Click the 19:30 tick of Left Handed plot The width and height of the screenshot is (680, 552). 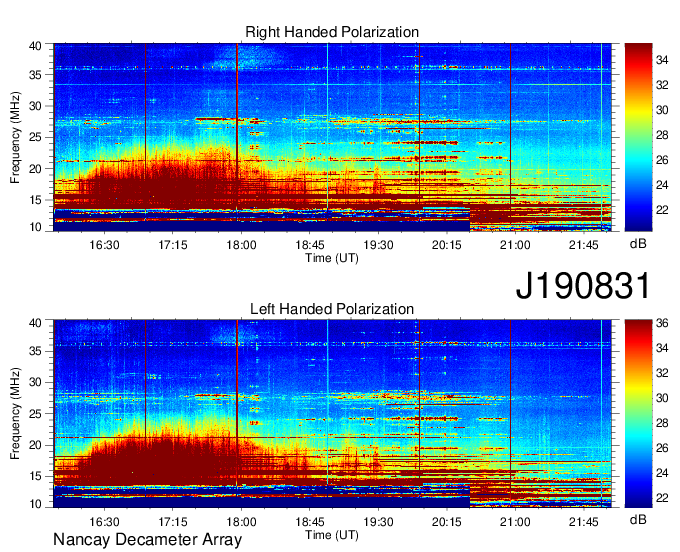pyautogui.click(x=378, y=522)
